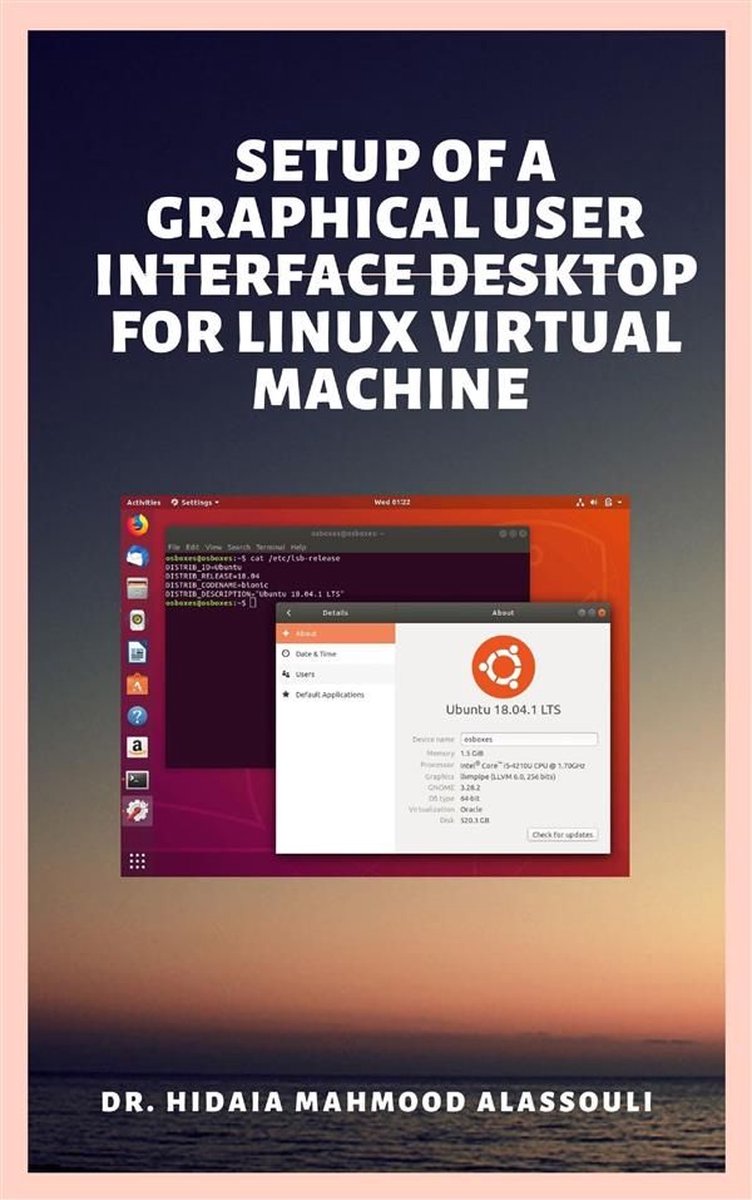752x1200 pixels.
Task: Open LibreOffice Writer dock icon
Action: (137, 652)
